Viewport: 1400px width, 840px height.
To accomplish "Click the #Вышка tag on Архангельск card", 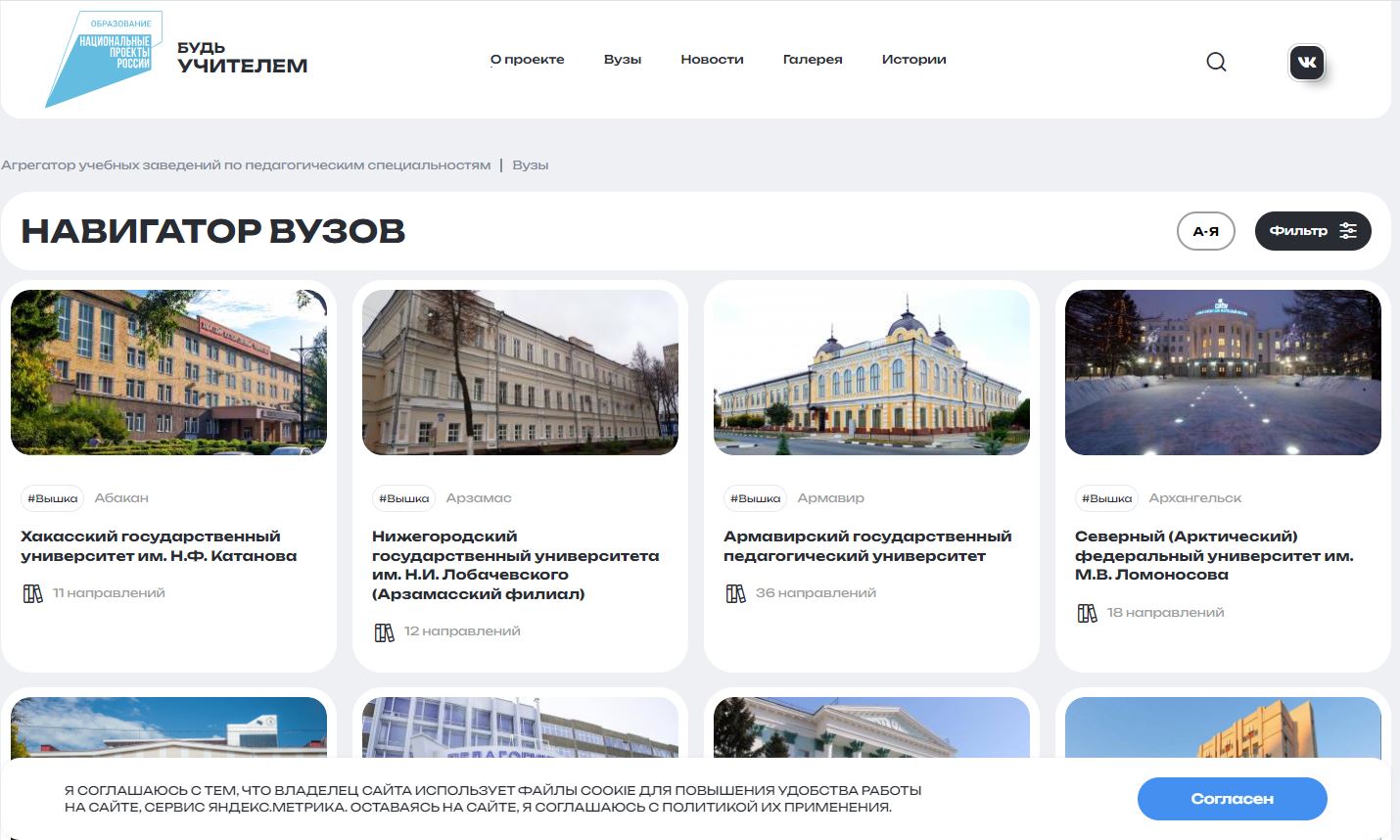I will tap(1106, 498).
